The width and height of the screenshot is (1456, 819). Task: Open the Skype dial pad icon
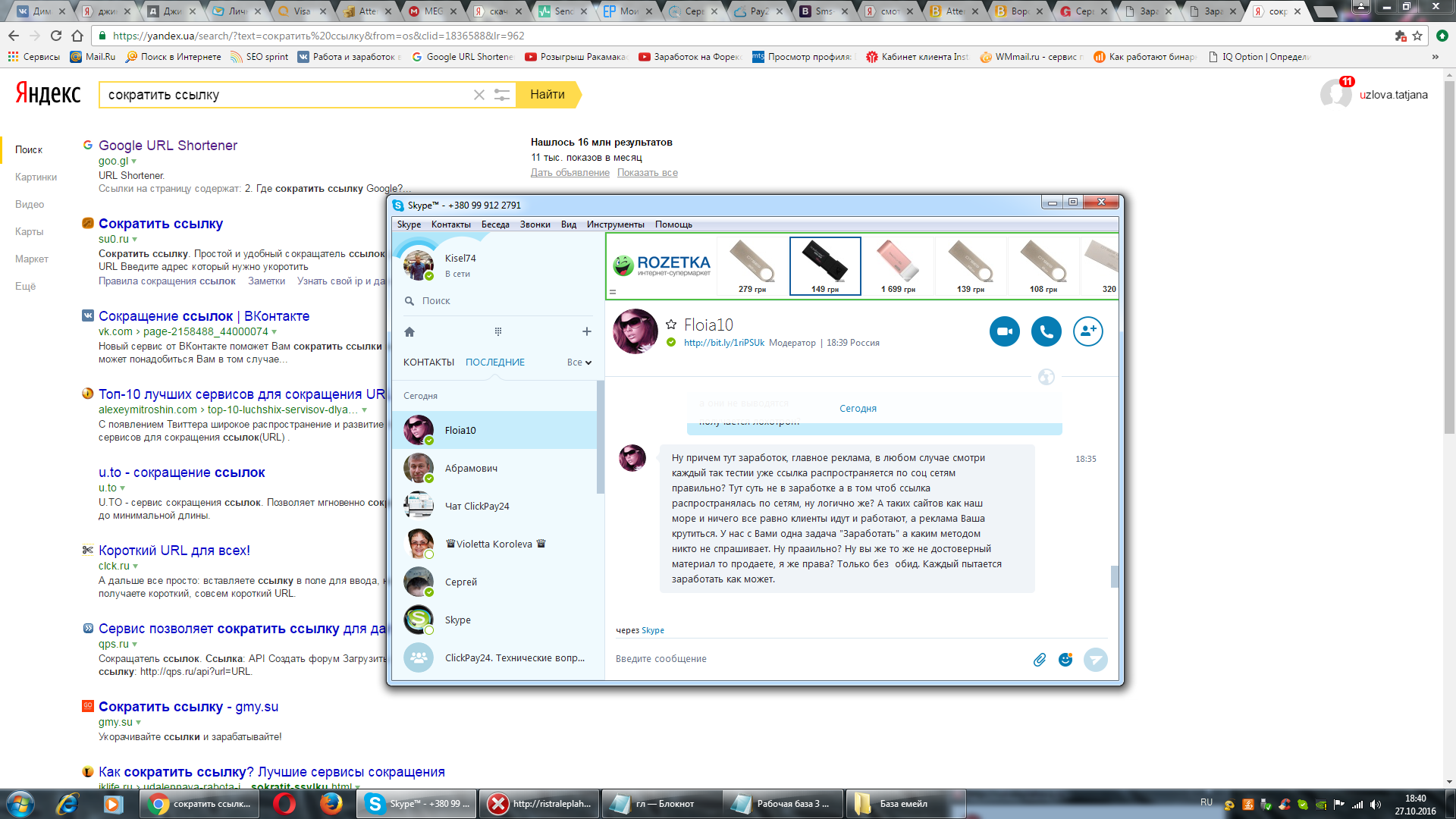[498, 331]
